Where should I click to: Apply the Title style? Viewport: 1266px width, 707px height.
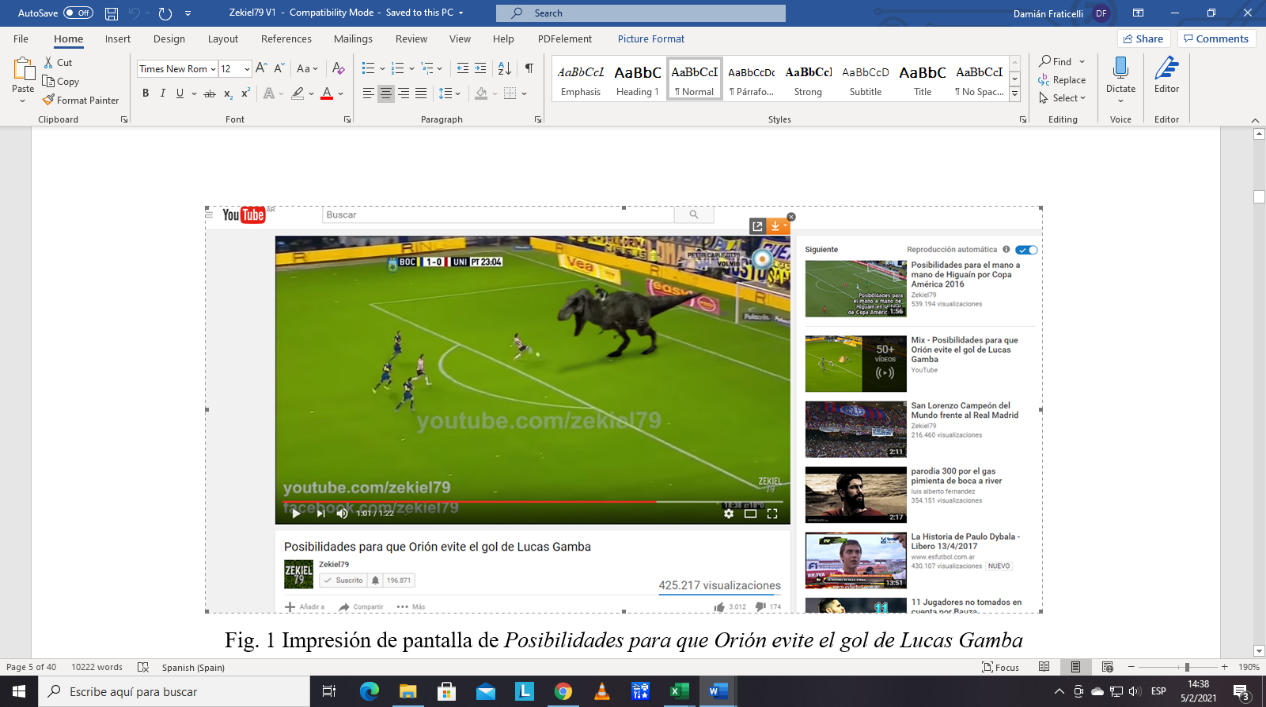point(922,79)
